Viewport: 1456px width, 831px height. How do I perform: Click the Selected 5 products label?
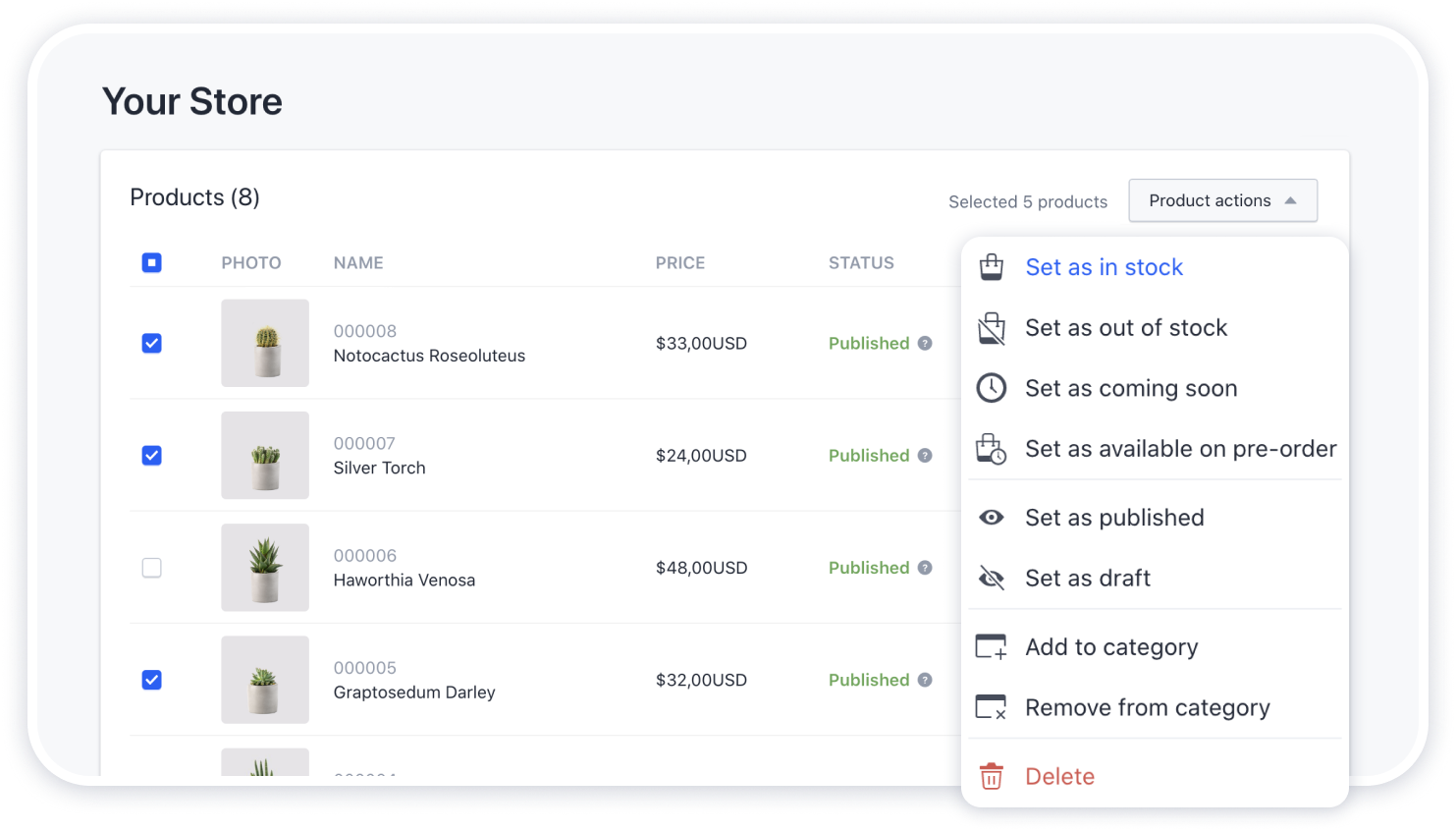tap(1028, 201)
